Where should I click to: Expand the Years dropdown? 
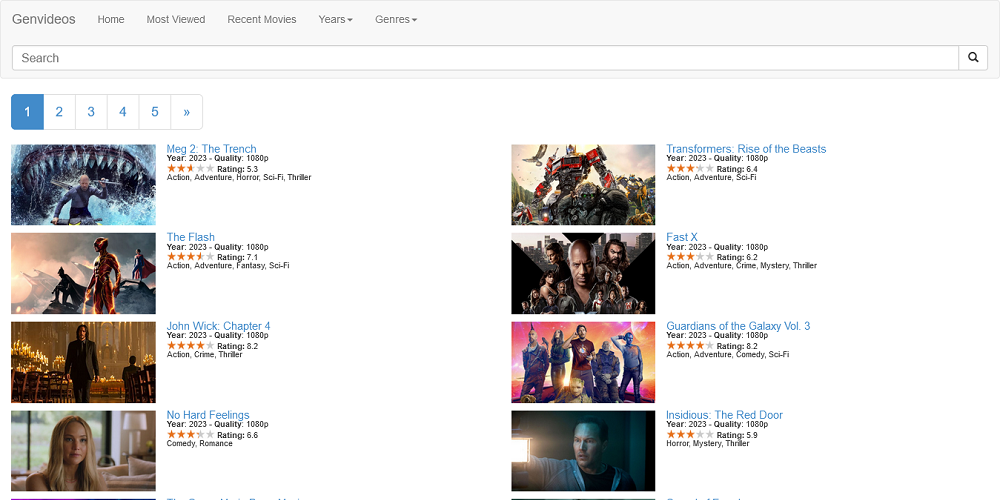click(335, 19)
